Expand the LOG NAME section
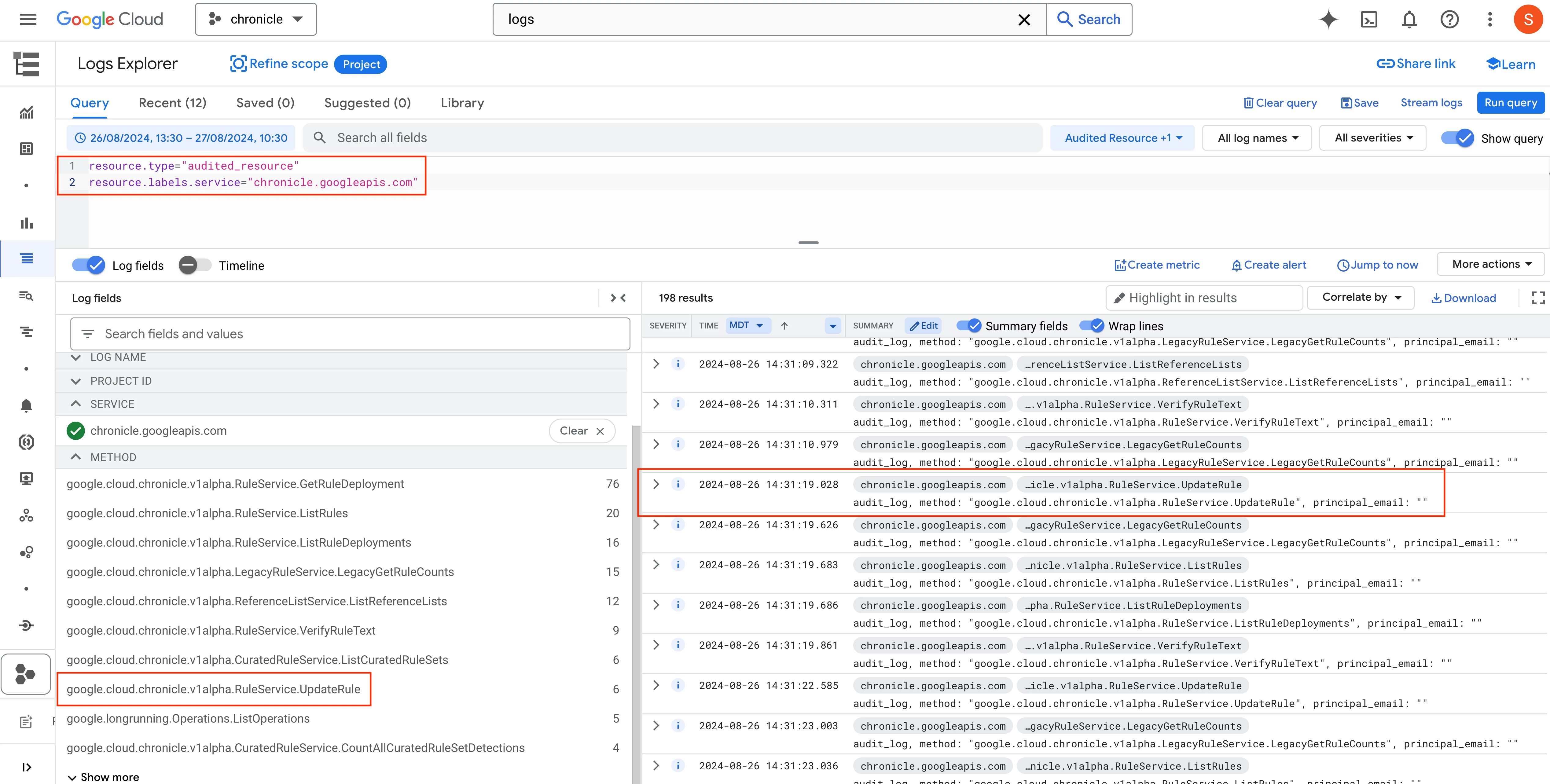 (x=76, y=357)
